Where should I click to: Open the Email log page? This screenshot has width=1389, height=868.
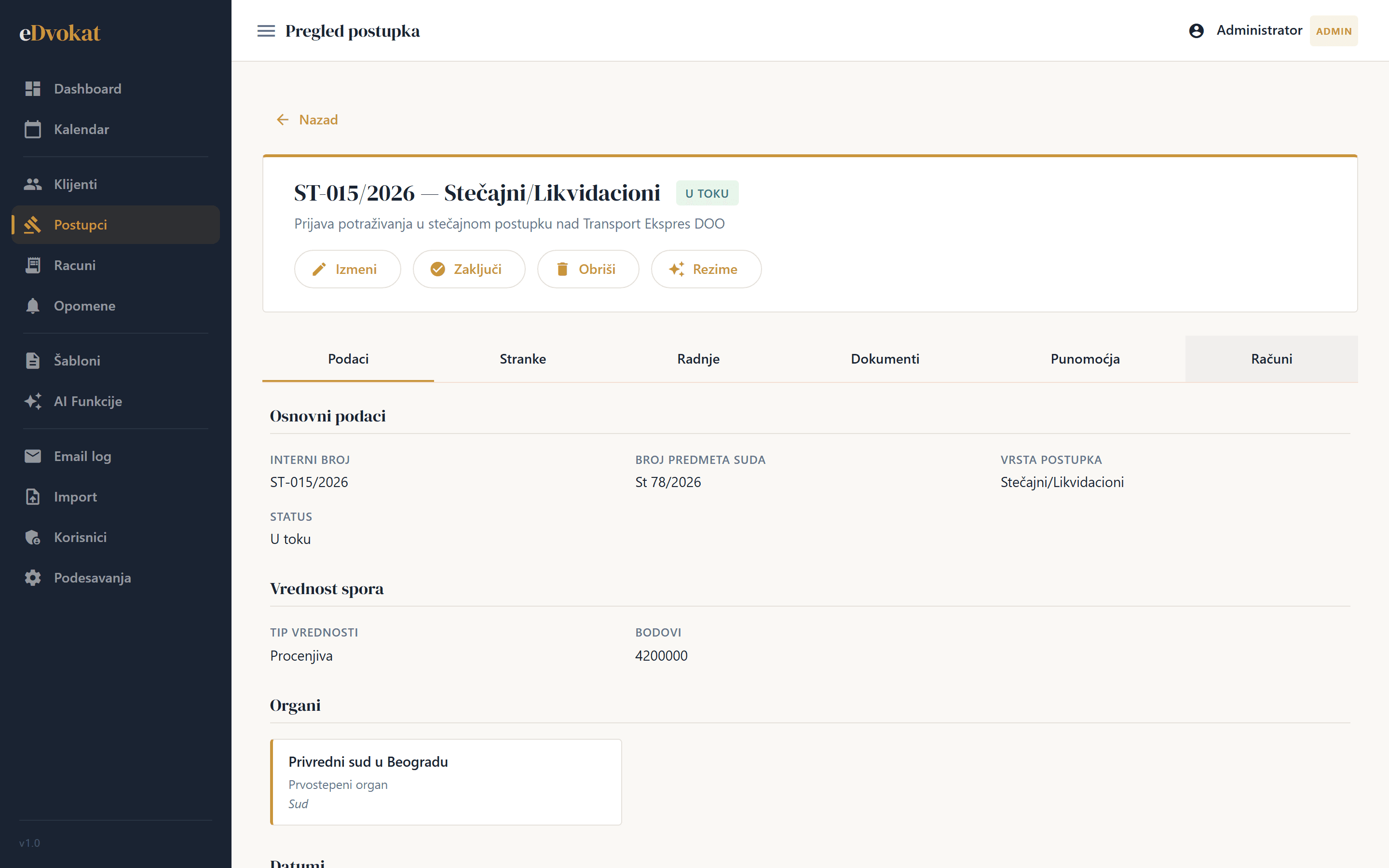tap(115, 456)
